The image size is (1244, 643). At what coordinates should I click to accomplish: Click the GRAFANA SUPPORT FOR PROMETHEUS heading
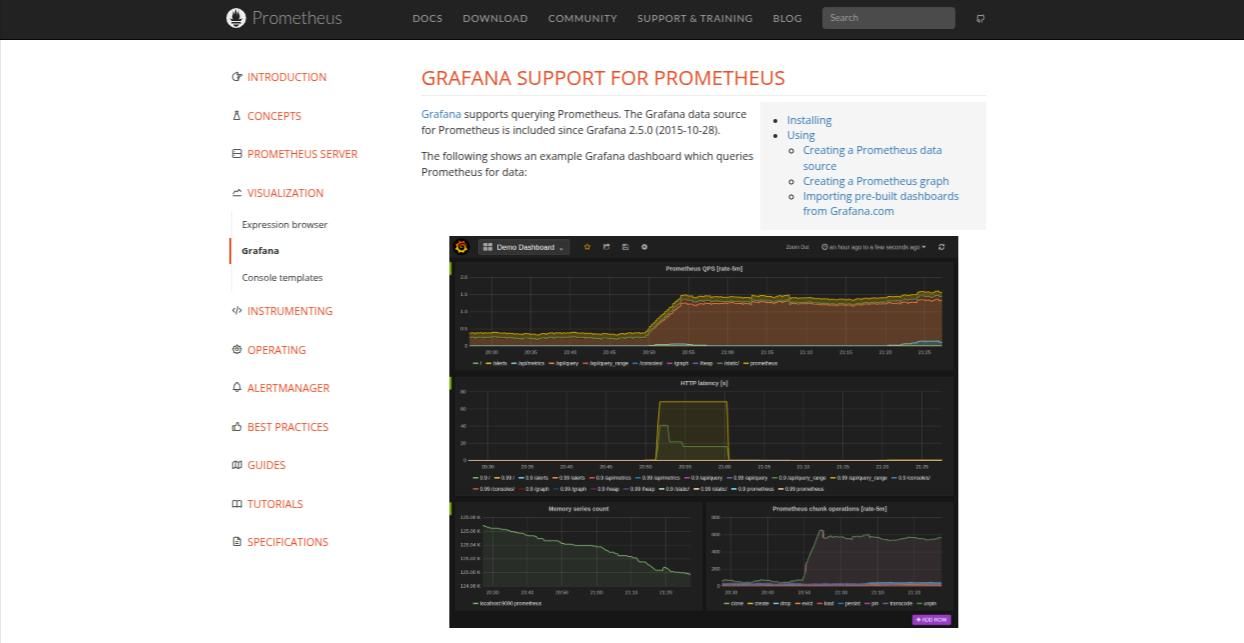[x=603, y=78]
